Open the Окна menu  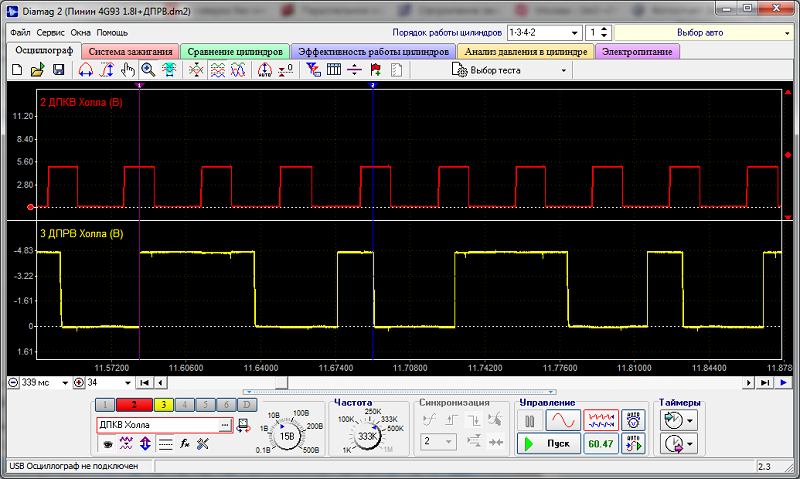80,33
